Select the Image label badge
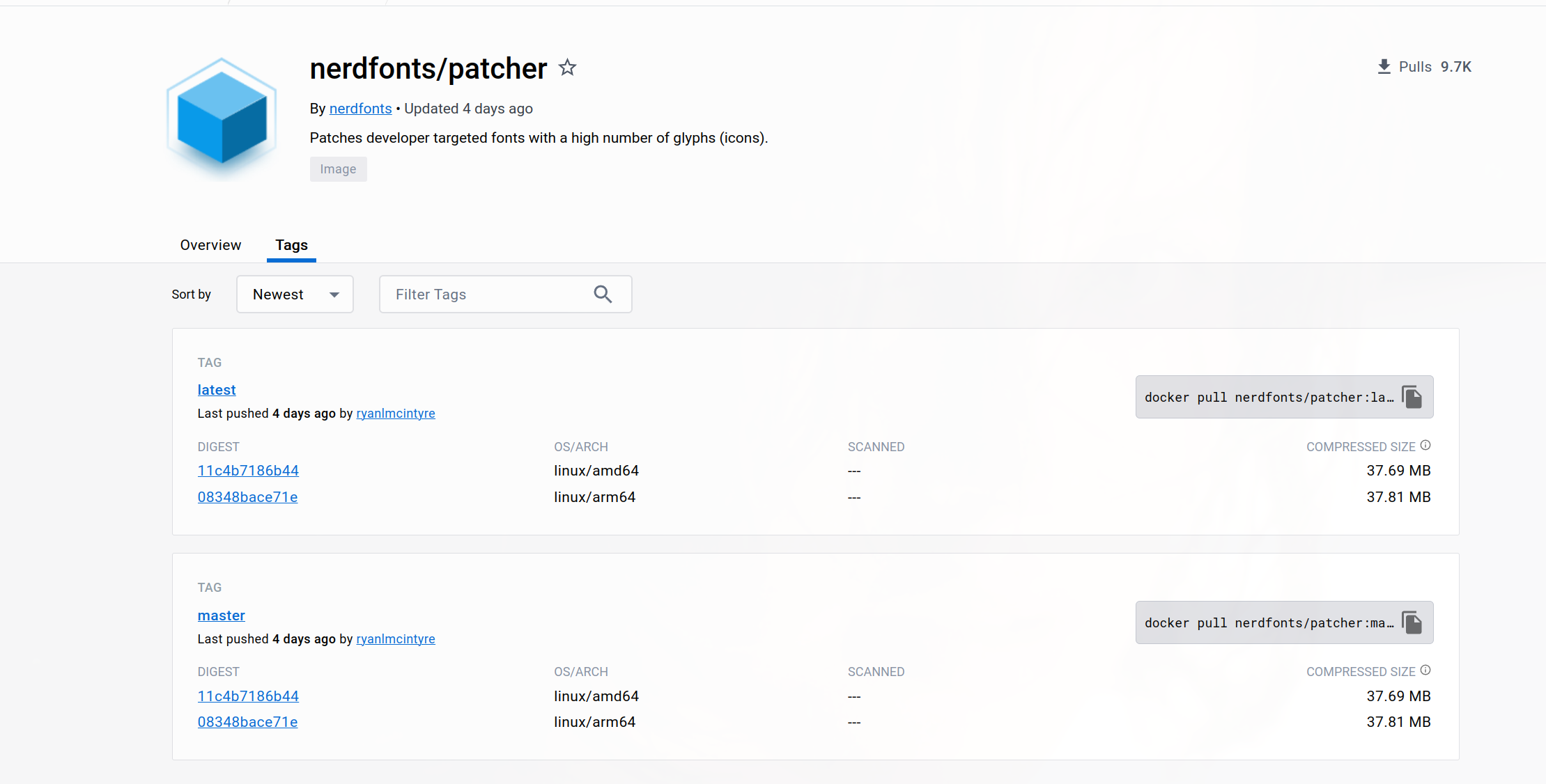This screenshot has width=1546, height=784. [x=338, y=168]
